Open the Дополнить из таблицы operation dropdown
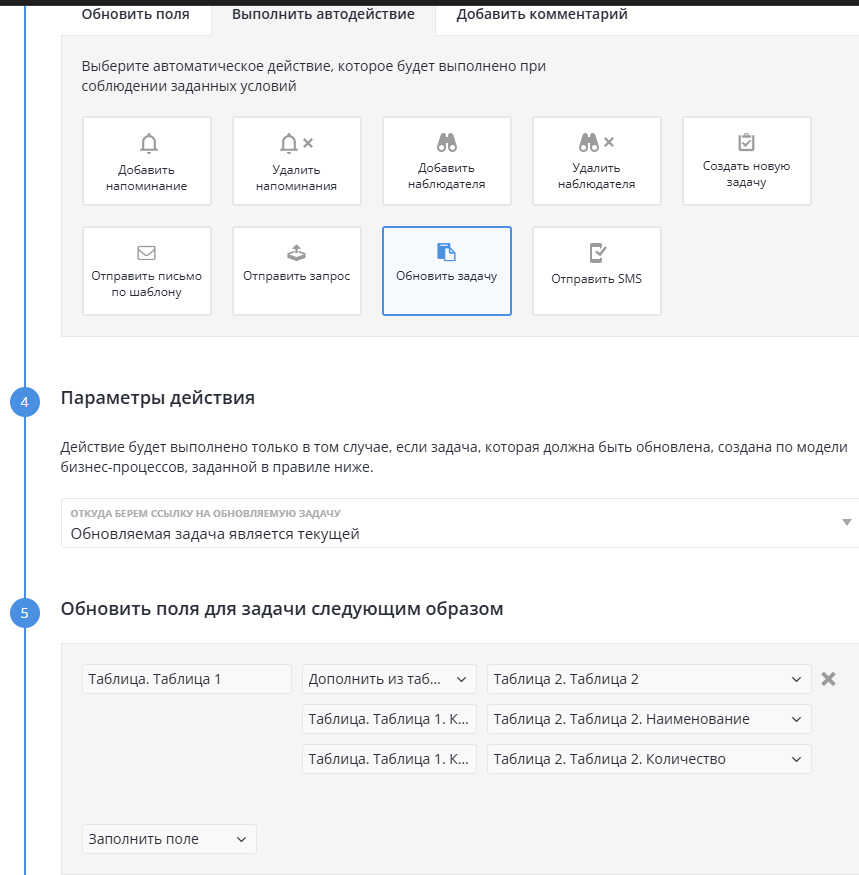 click(x=389, y=679)
